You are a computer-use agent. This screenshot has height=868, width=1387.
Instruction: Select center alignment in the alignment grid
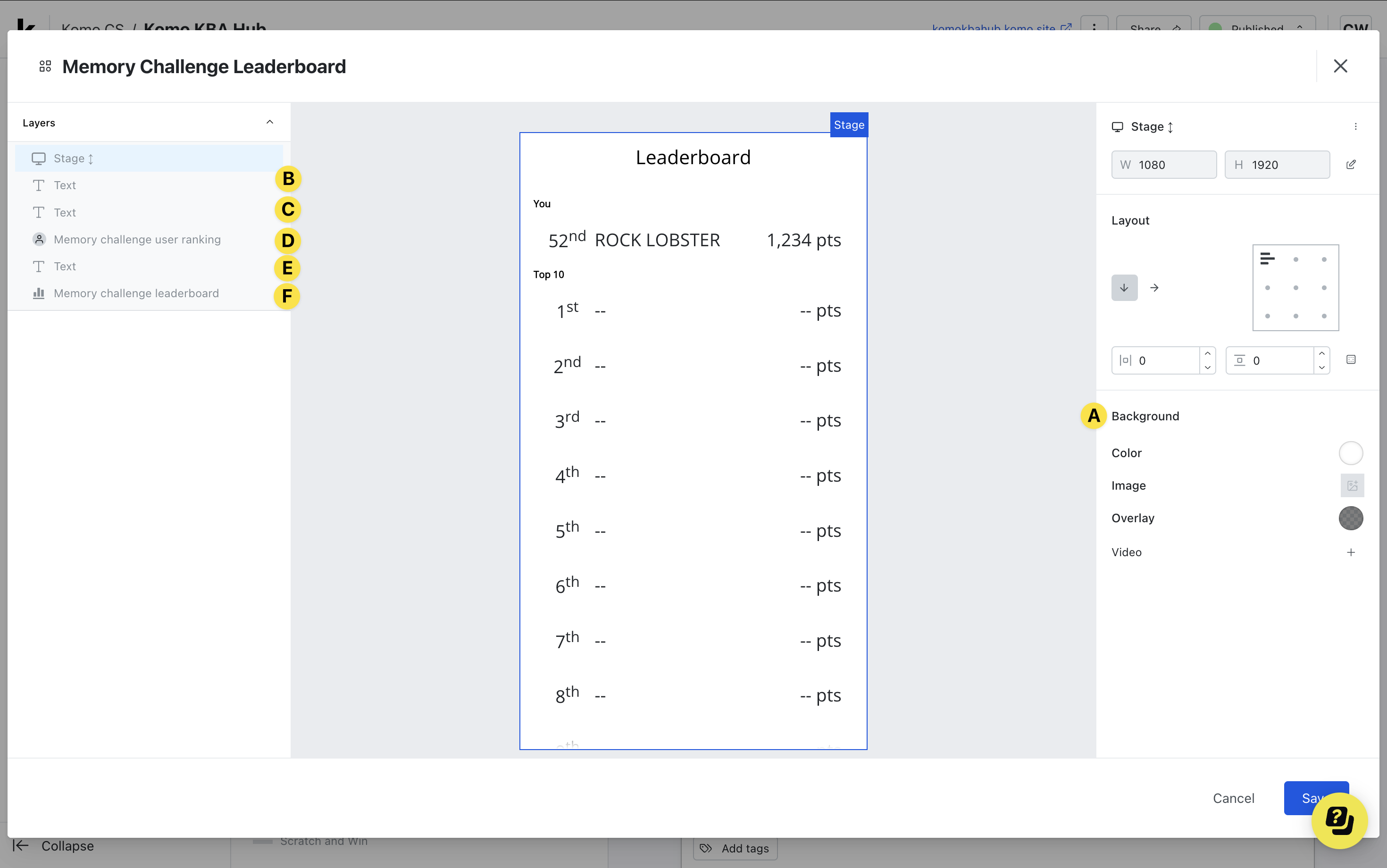pos(1296,288)
